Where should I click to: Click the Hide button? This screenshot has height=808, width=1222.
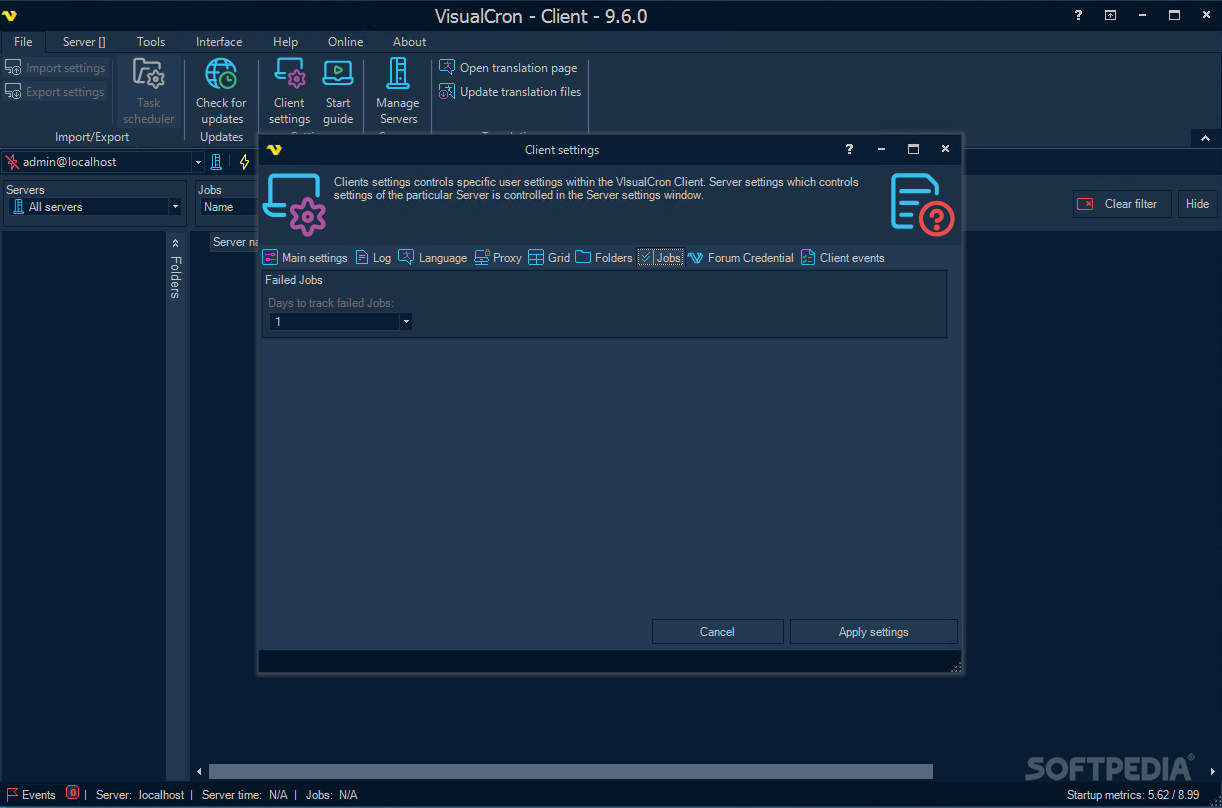tap(1198, 204)
